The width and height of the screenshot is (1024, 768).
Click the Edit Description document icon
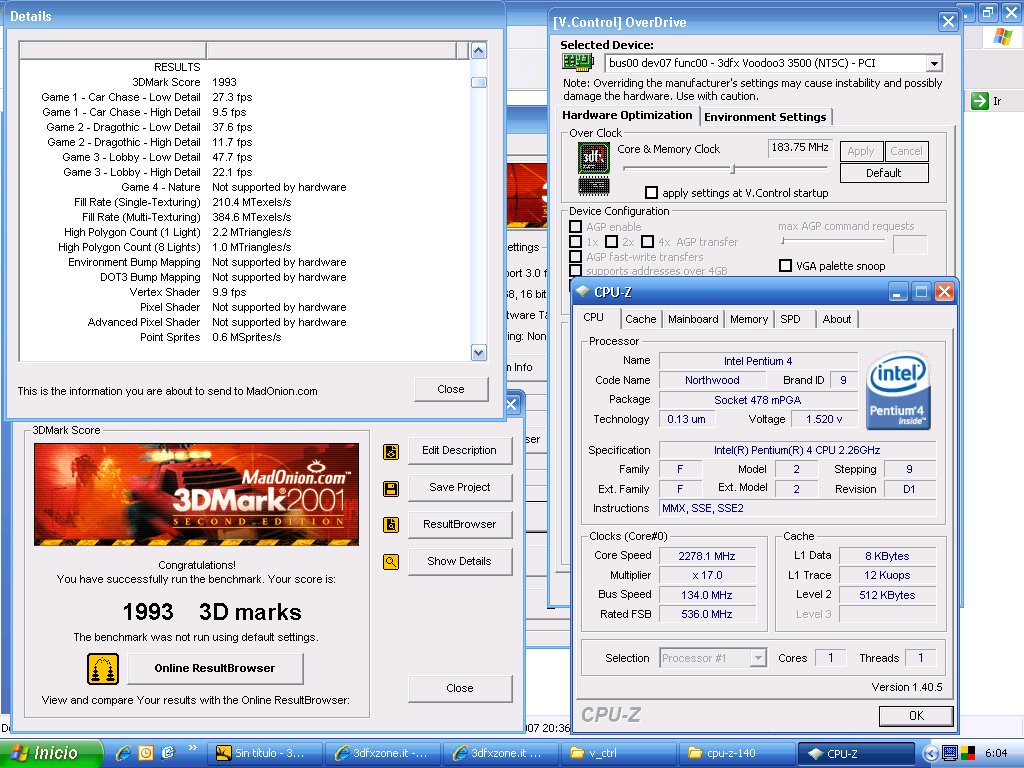[x=391, y=451]
